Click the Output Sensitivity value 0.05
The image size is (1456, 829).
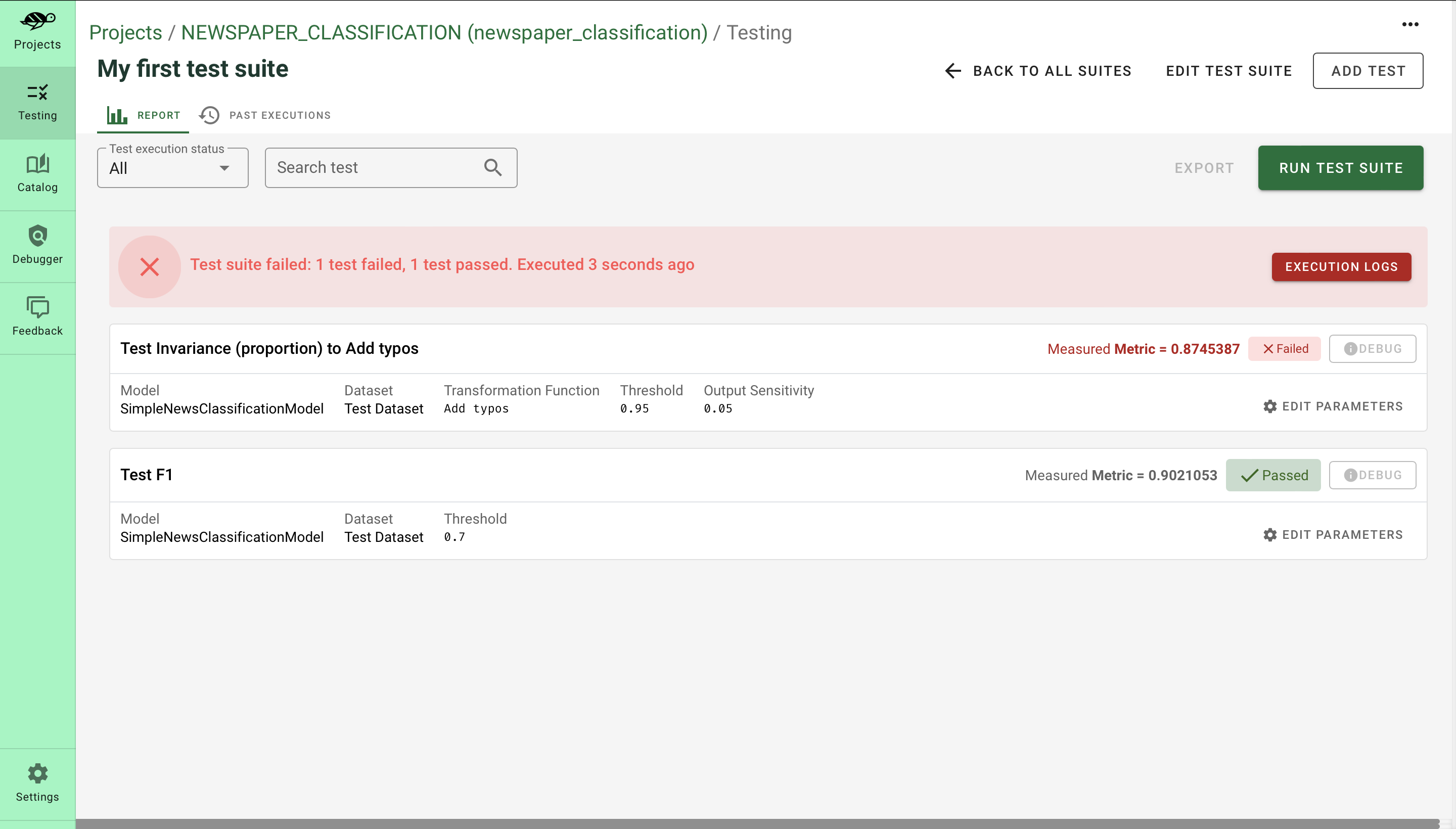tap(718, 408)
